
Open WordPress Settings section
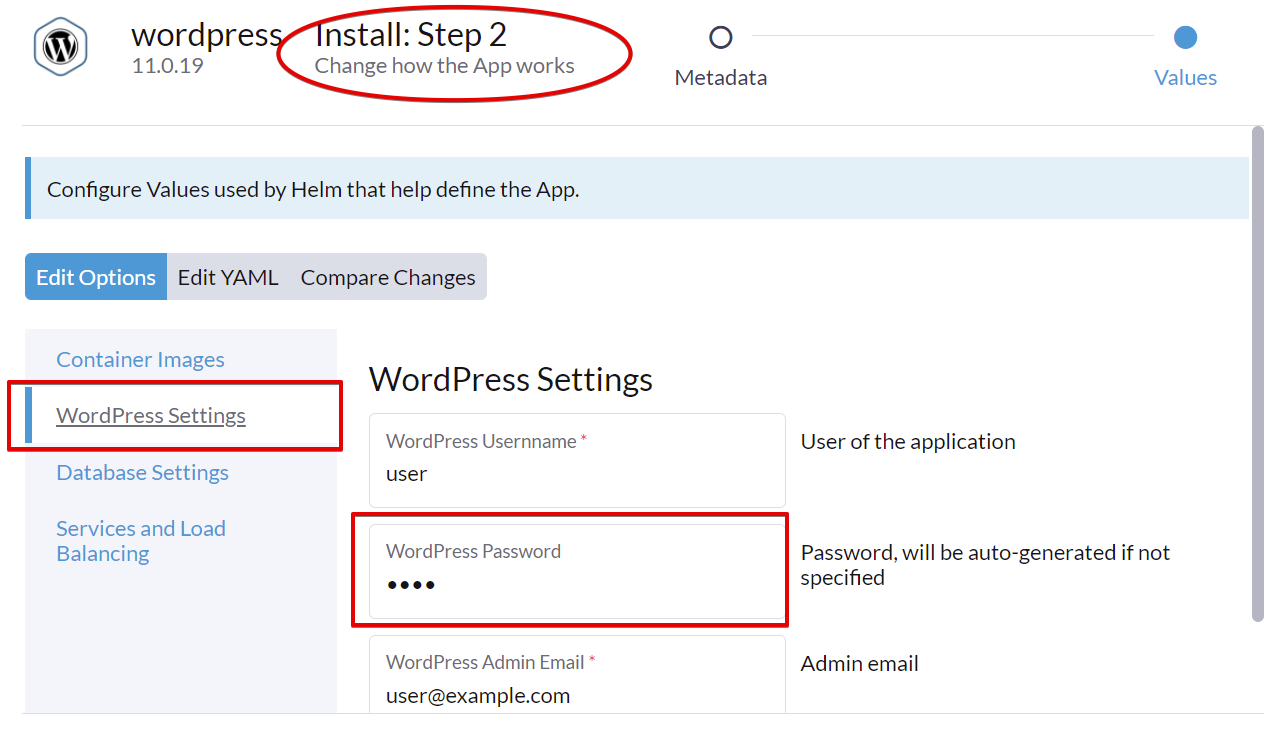click(x=151, y=416)
